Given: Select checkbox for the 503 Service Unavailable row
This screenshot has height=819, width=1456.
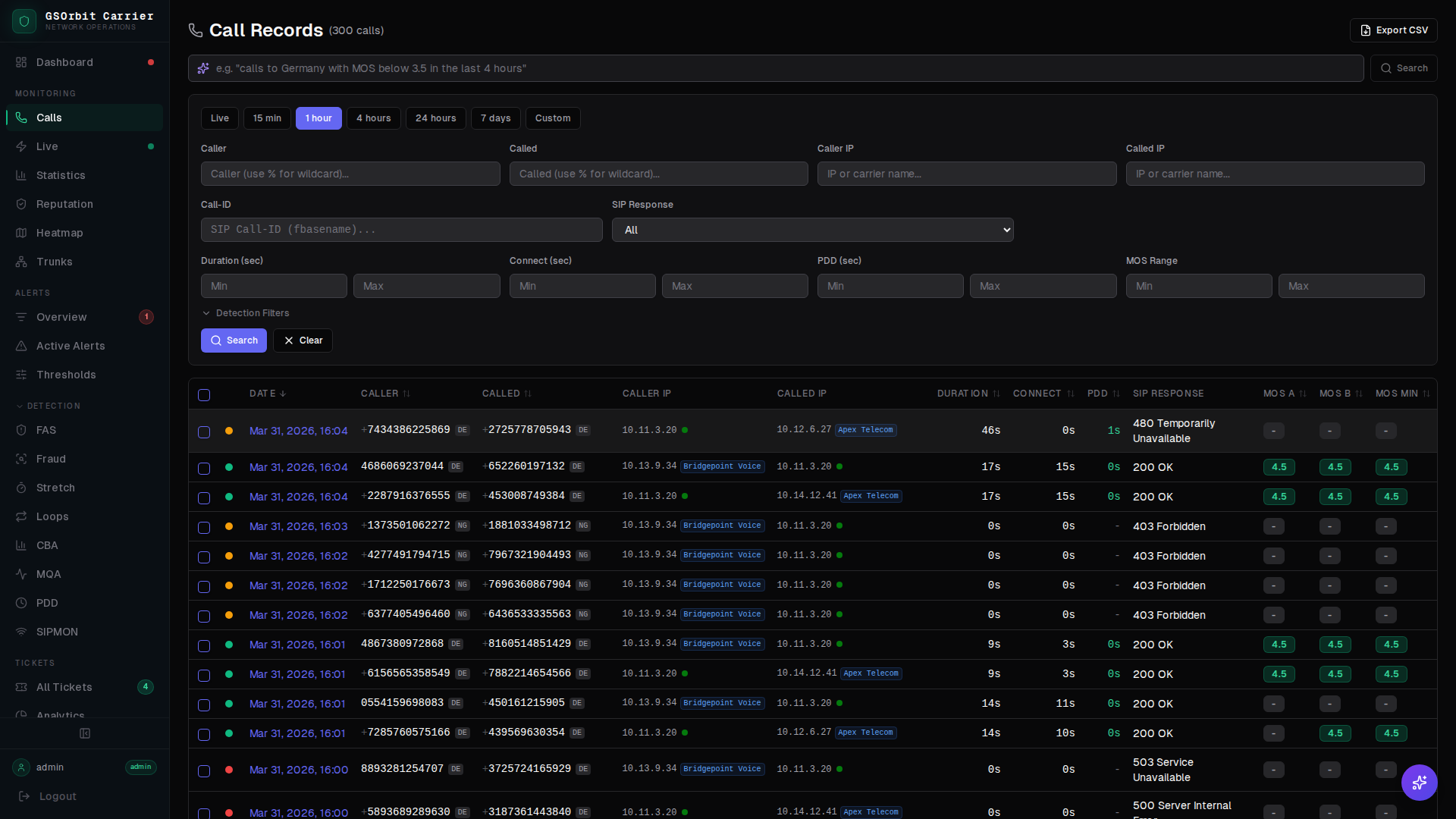Looking at the screenshot, I should pyautogui.click(x=204, y=771).
